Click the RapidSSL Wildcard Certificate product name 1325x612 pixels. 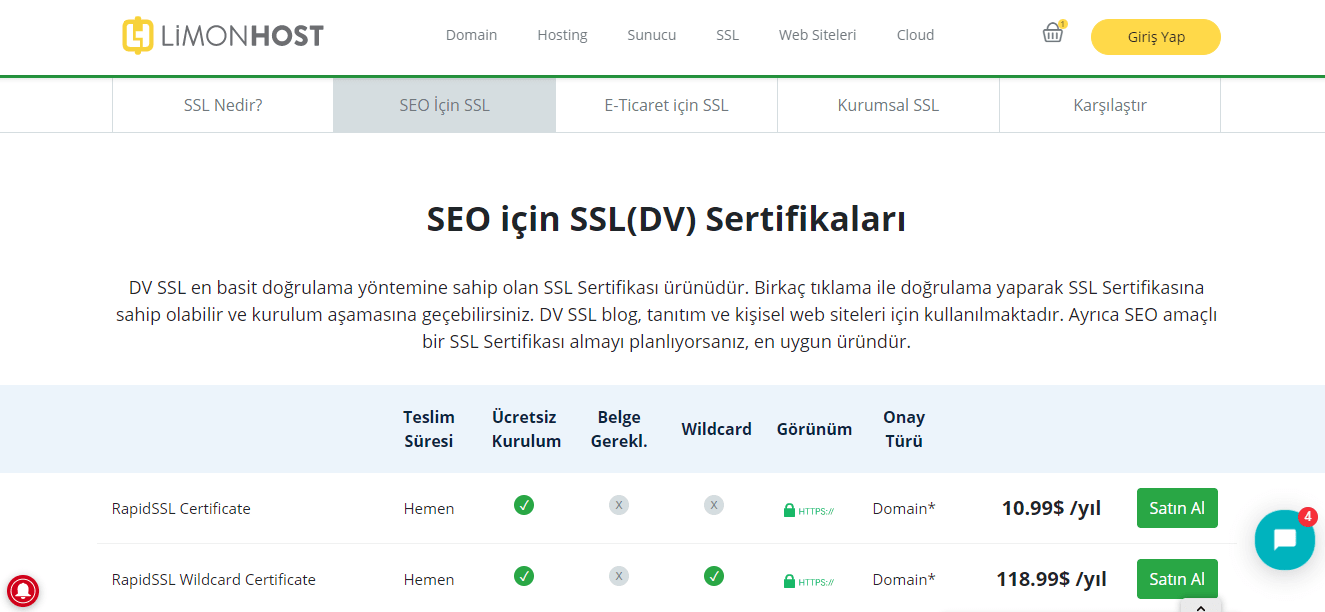point(214,580)
